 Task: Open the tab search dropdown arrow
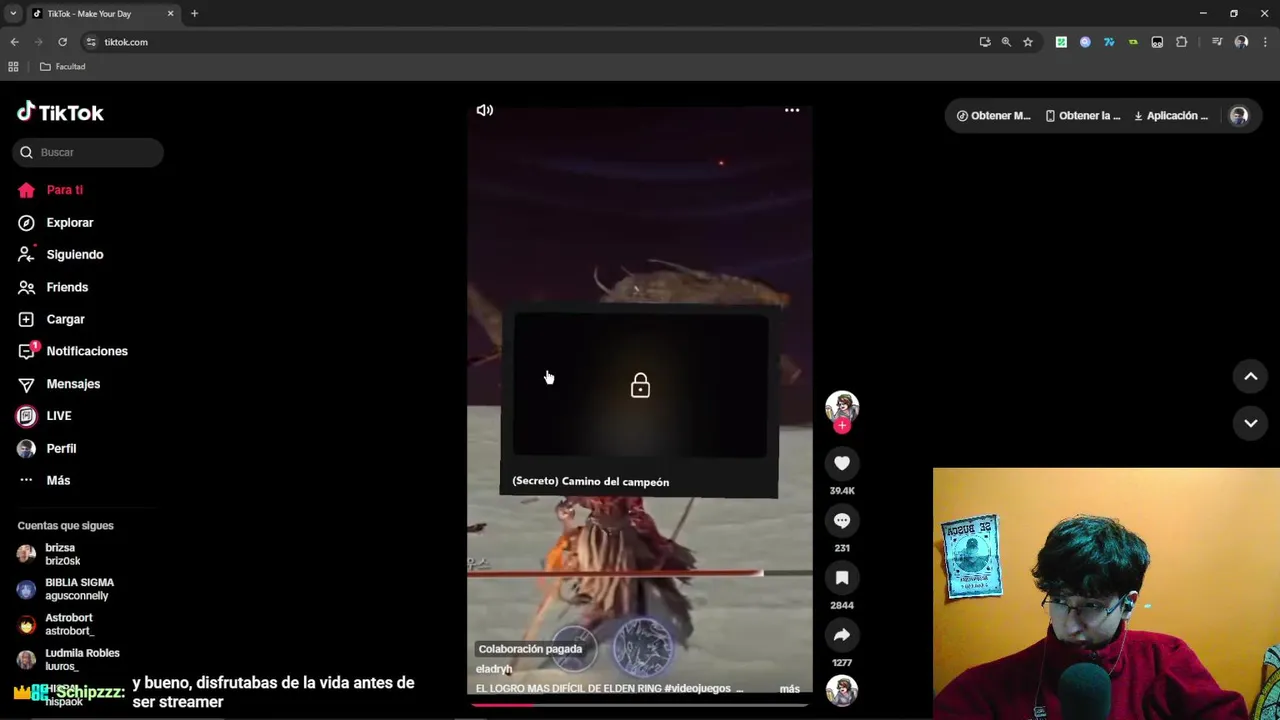13,14
